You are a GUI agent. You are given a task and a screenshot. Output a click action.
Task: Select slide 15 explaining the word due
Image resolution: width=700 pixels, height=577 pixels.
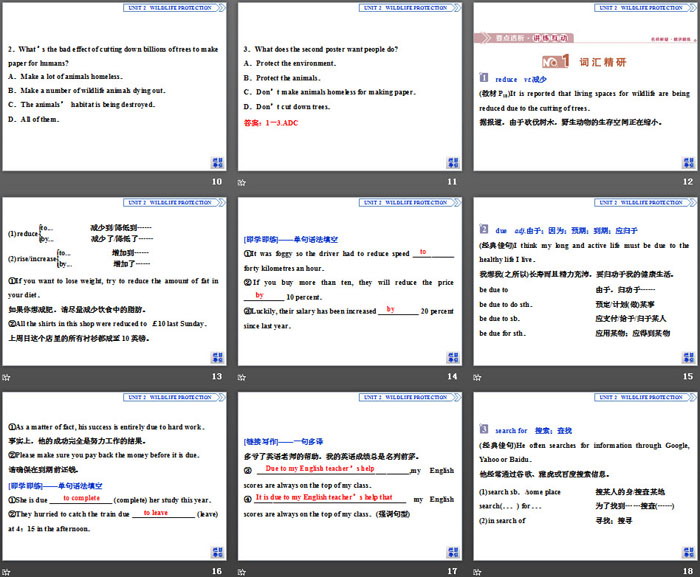coord(585,282)
